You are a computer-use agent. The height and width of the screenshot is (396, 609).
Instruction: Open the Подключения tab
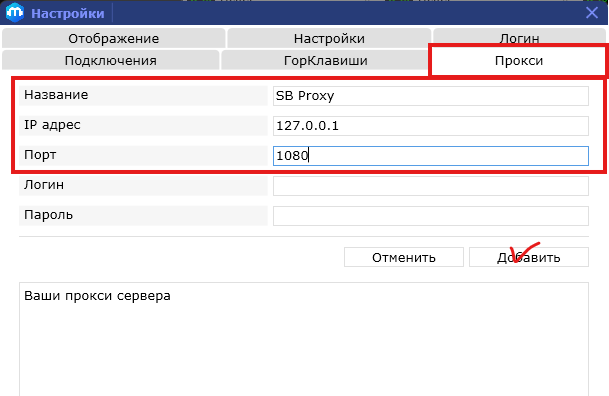tap(111, 61)
